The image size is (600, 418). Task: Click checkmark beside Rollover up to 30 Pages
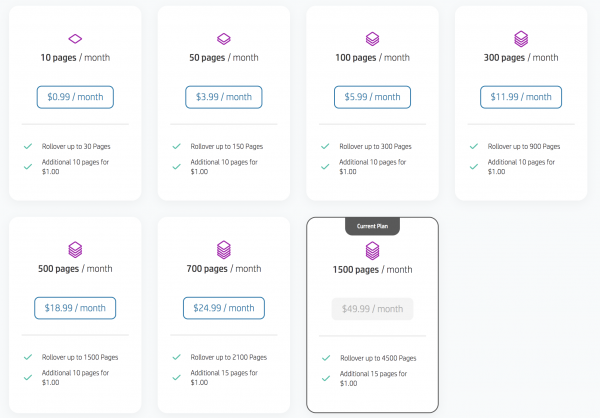tap(28, 146)
